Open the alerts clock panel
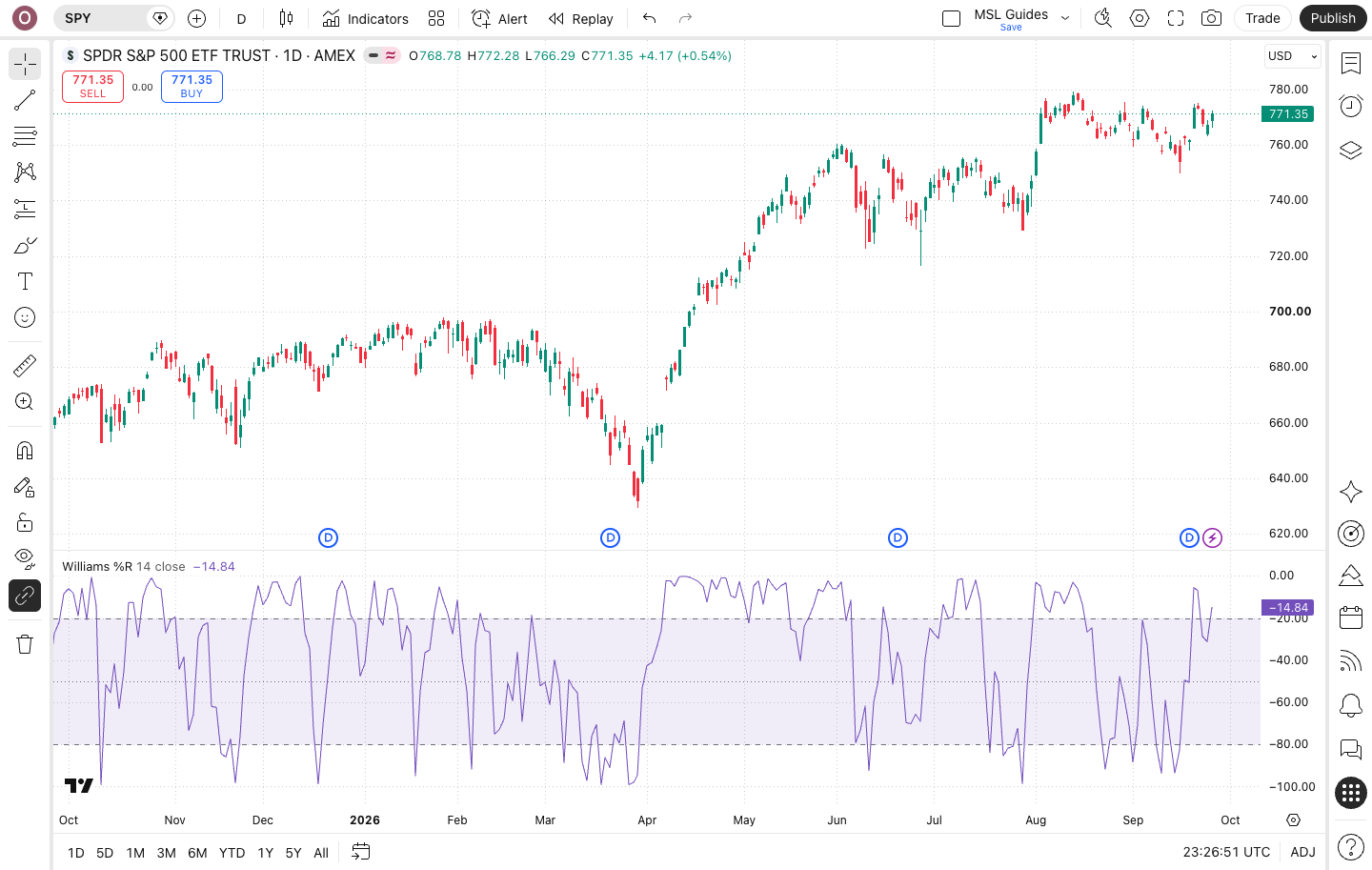This screenshot has width=1372, height=870. (x=1350, y=106)
